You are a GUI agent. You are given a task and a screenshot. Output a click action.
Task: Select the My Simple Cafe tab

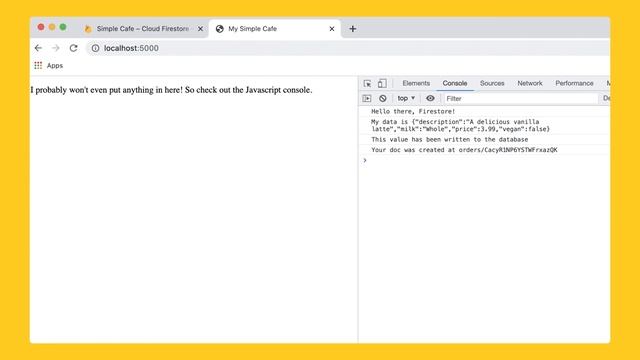pos(274,29)
